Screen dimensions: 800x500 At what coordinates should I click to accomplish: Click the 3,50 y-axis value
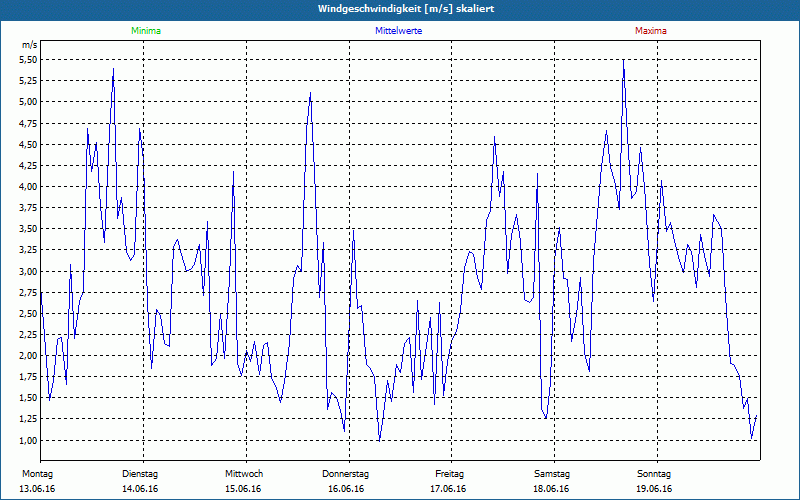(29, 229)
